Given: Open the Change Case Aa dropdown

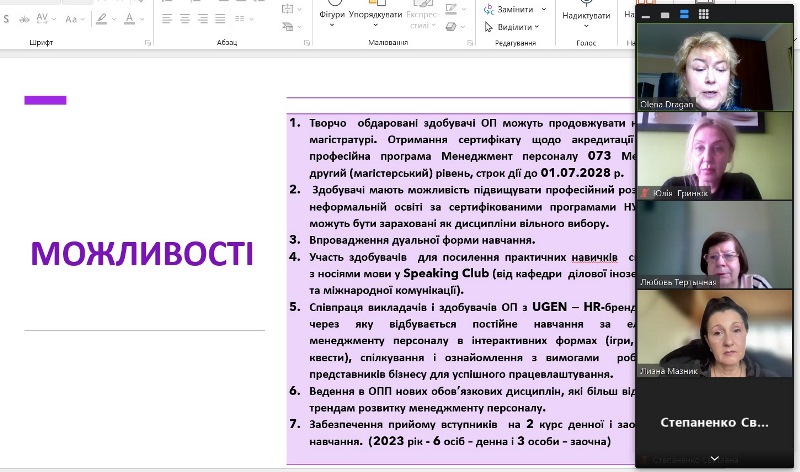Looking at the screenshot, I should click(x=75, y=19).
